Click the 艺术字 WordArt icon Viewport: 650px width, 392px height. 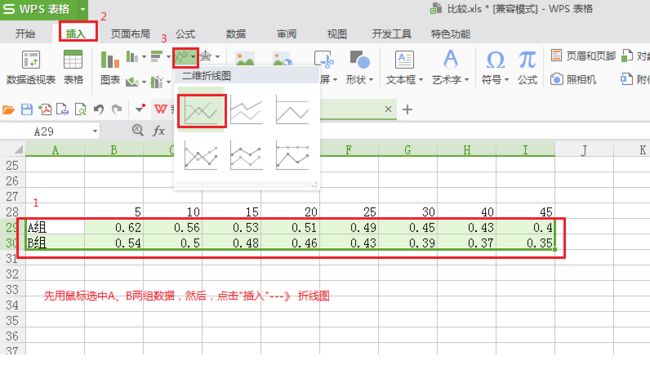click(x=451, y=59)
